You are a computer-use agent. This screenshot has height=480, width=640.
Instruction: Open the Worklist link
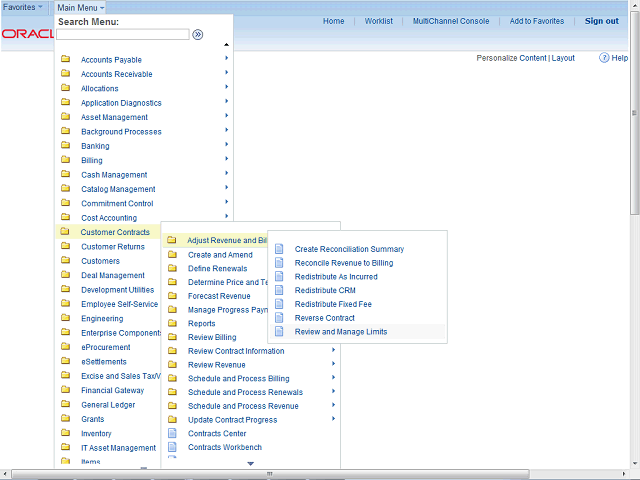pos(378,21)
